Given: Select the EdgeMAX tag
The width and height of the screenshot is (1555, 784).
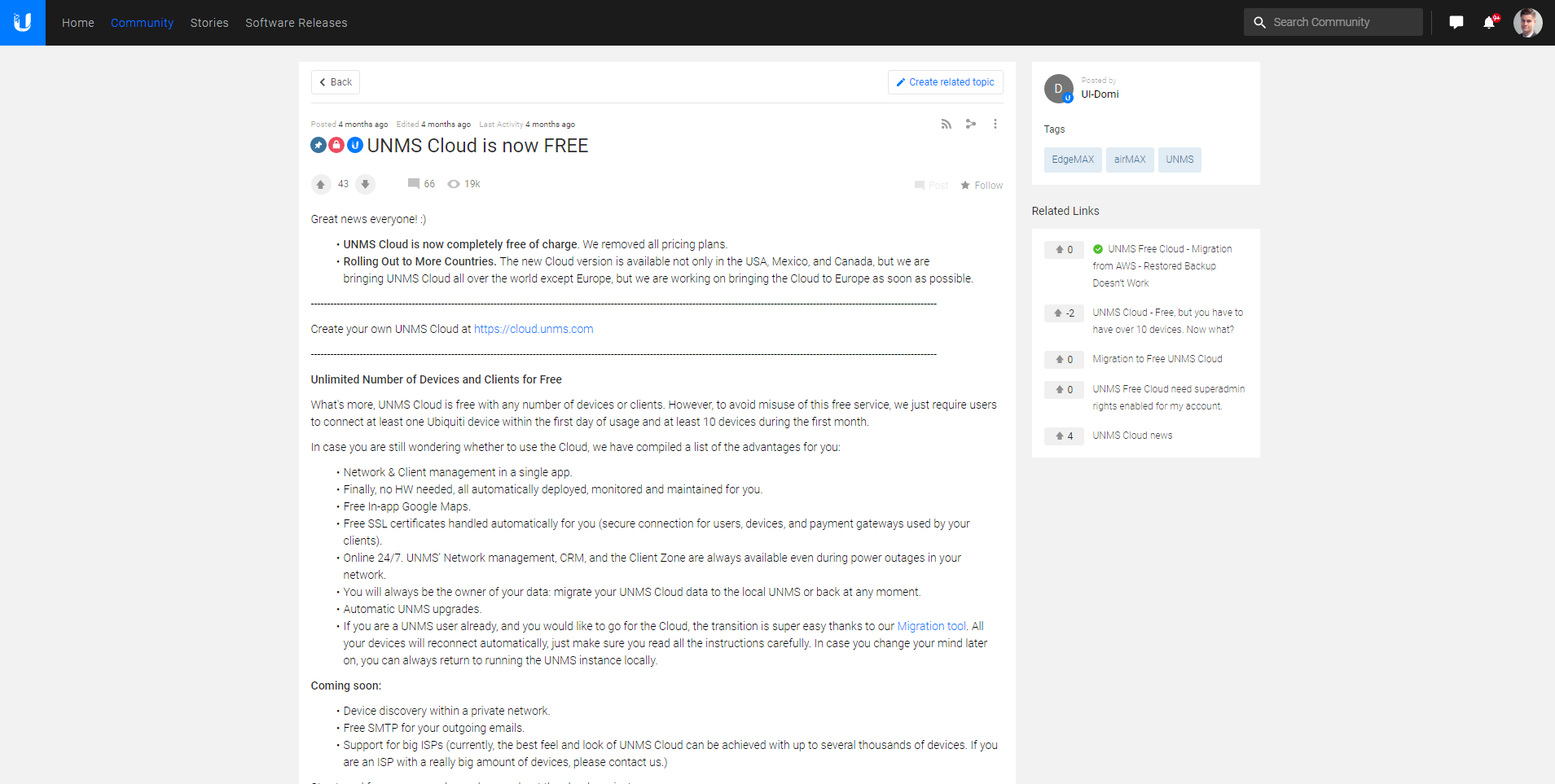Looking at the screenshot, I should click(x=1073, y=160).
